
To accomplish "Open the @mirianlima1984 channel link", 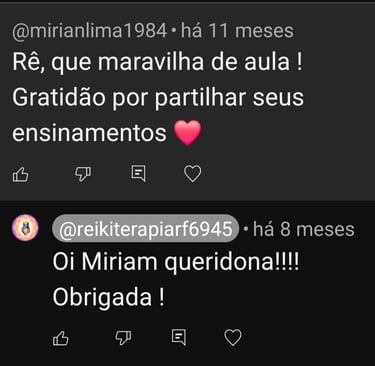I will pos(89,31).
